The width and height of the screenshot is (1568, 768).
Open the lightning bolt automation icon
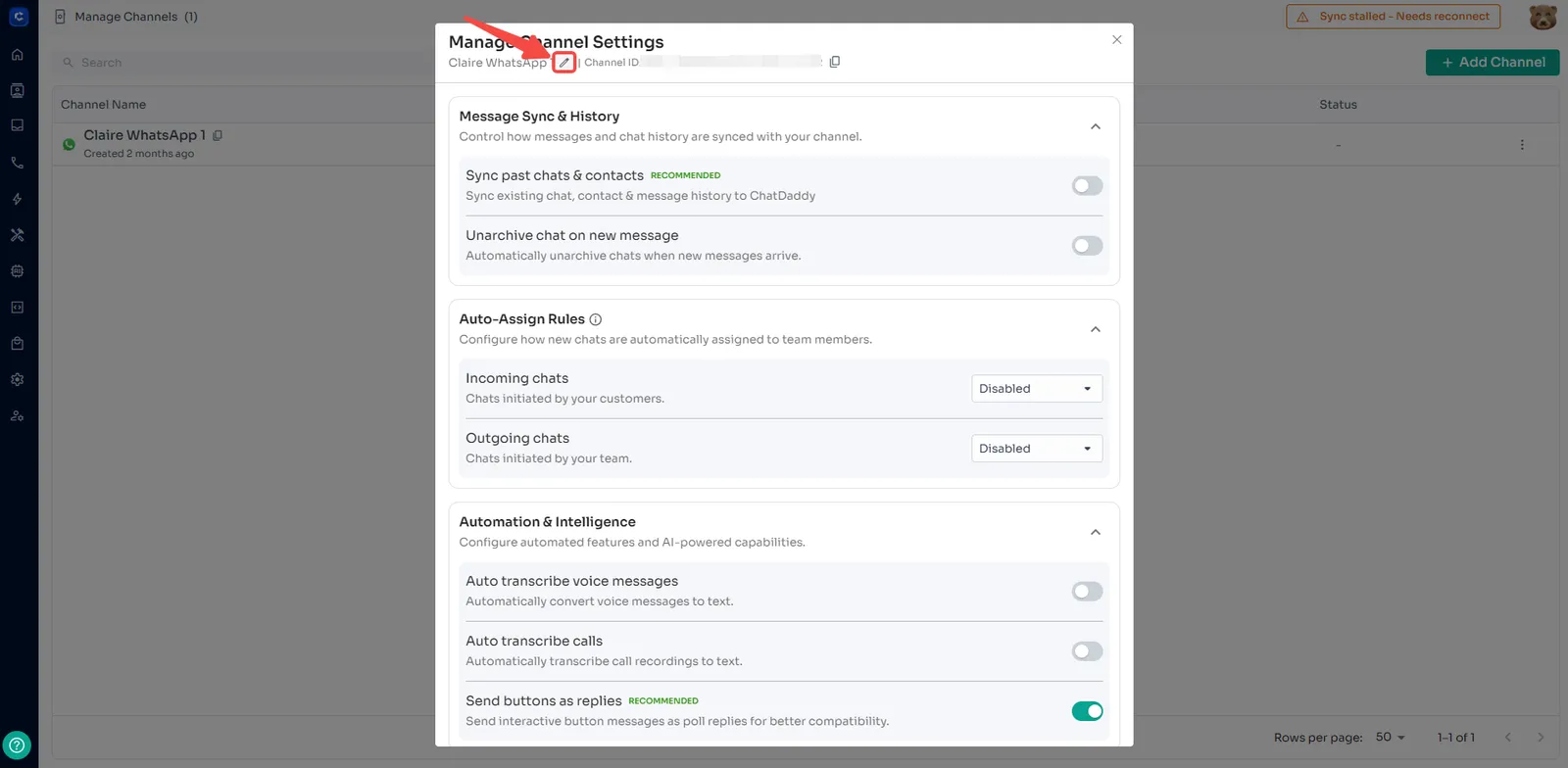[18, 199]
